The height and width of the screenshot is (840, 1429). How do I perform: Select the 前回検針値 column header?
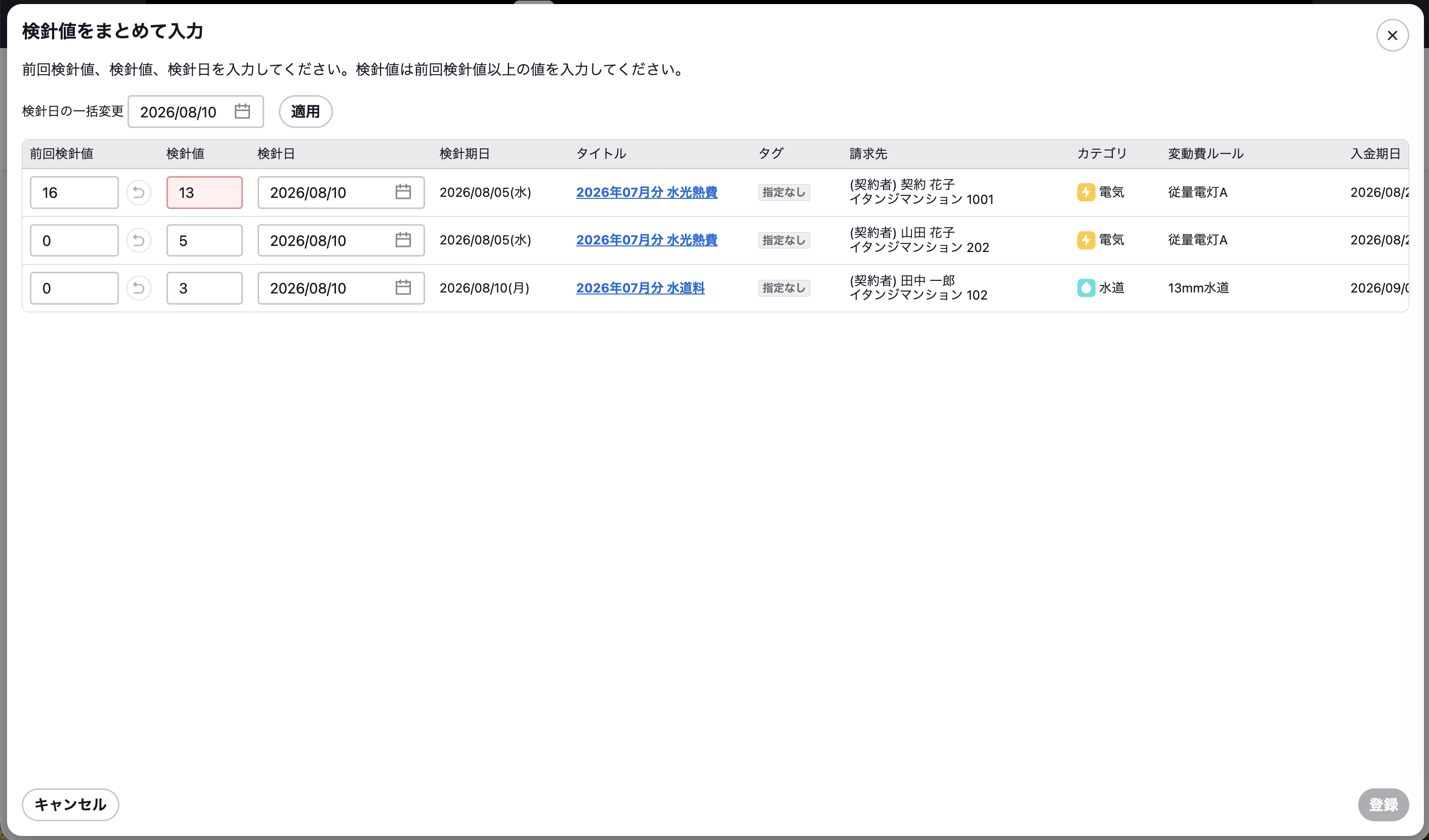pos(62,154)
